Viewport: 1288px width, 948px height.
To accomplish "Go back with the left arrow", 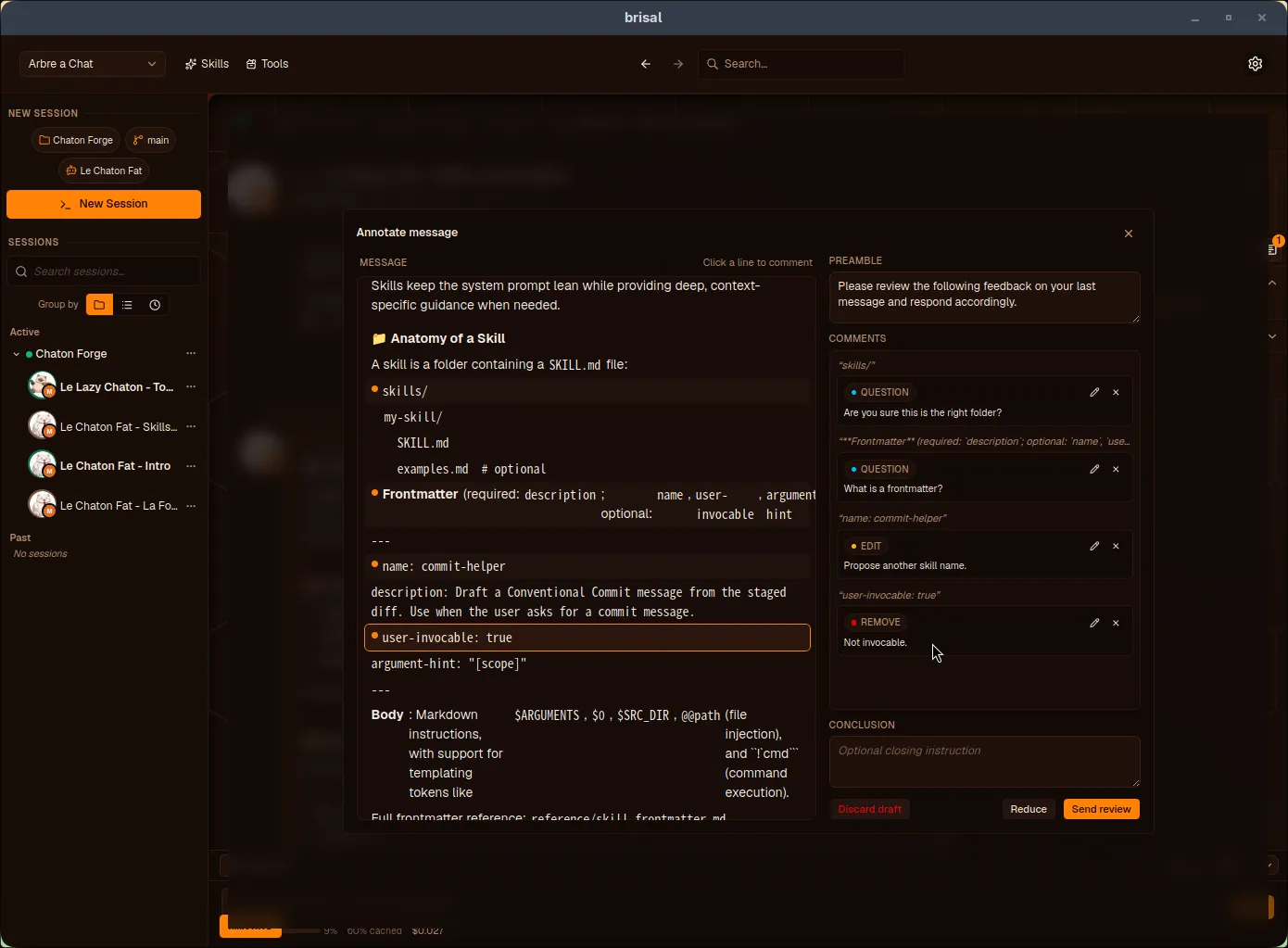I will point(646,64).
